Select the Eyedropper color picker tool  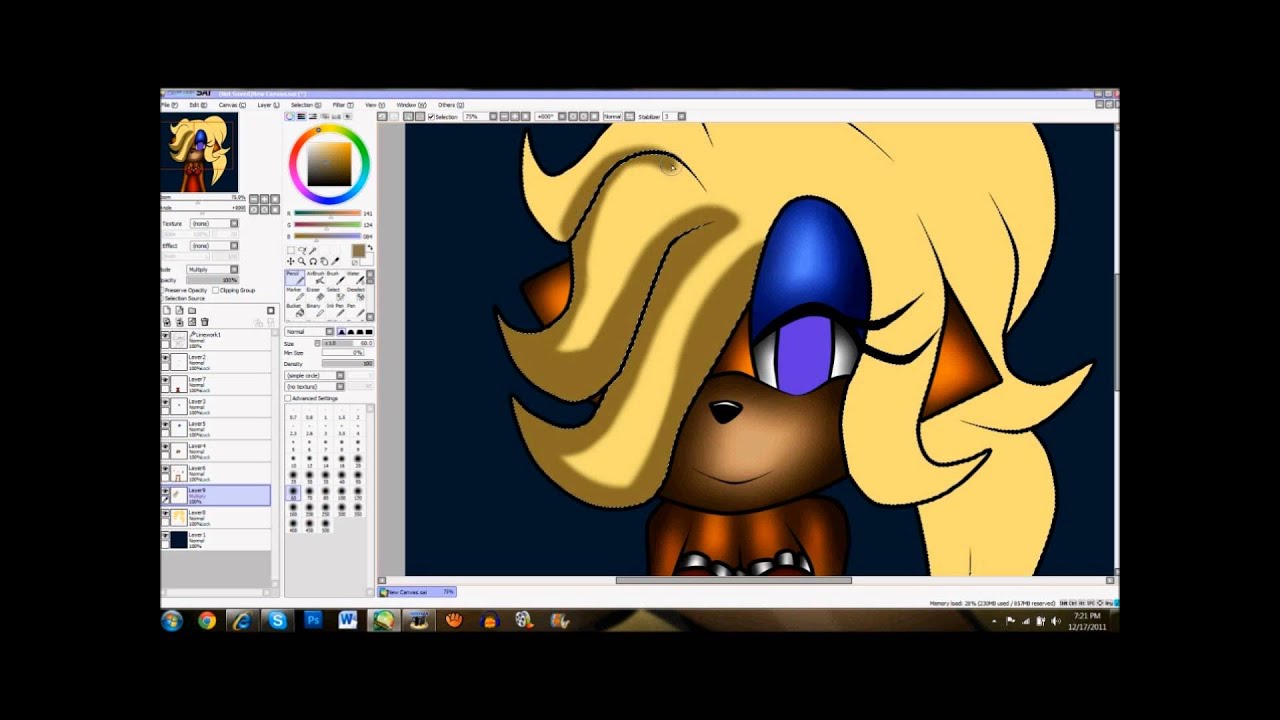click(335, 261)
